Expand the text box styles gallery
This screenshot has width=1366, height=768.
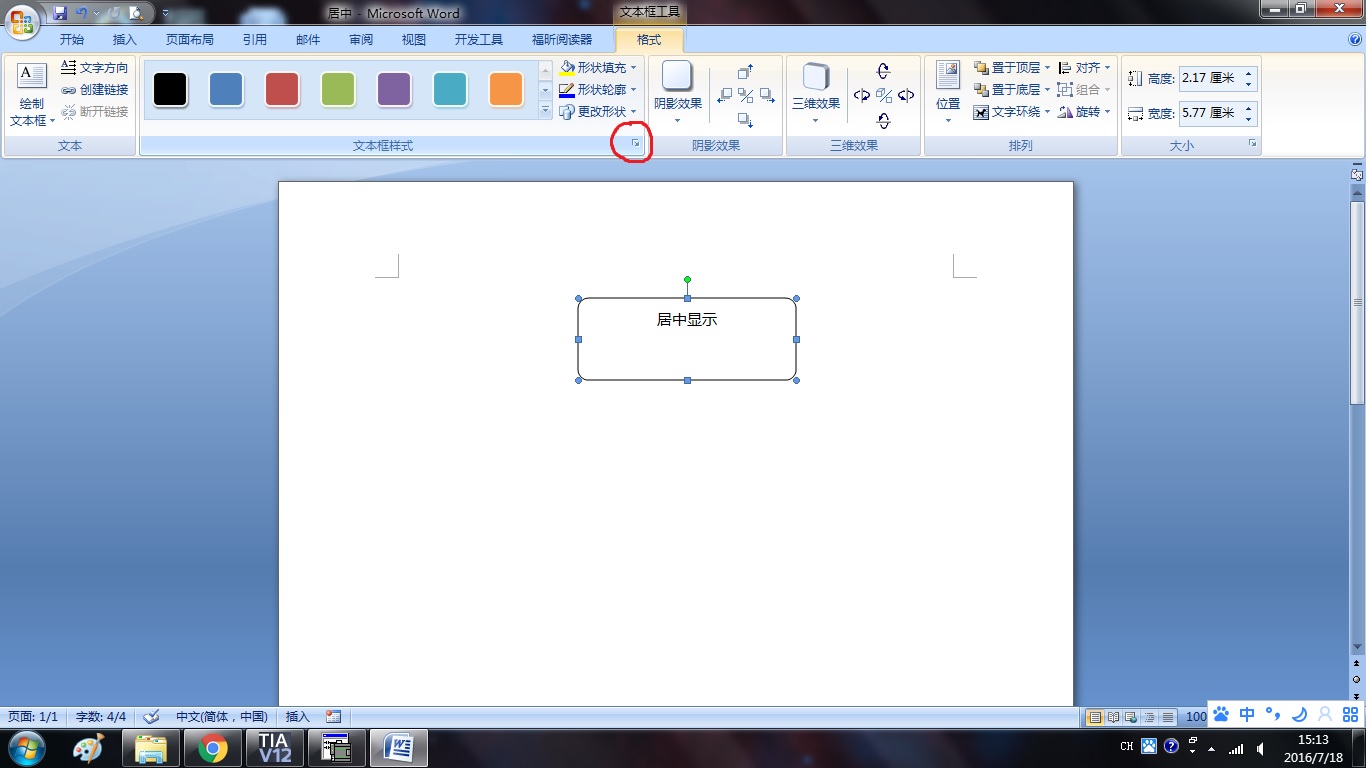[x=545, y=110]
